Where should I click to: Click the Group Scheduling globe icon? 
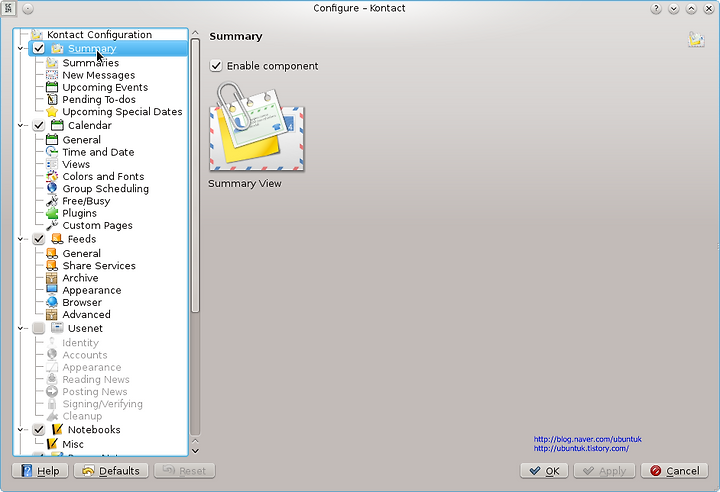point(52,189)
